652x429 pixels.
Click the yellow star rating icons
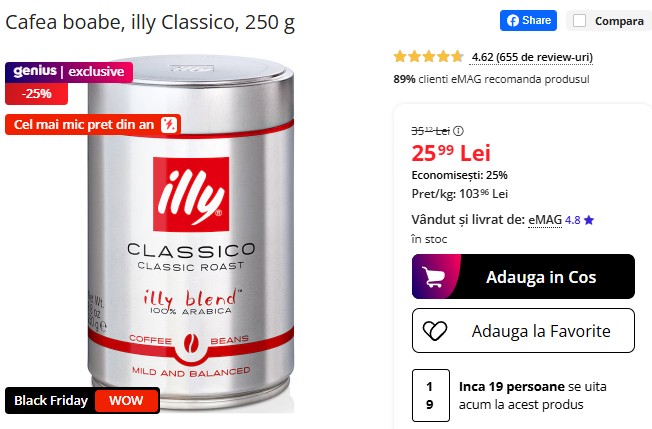tap(428, 57)
